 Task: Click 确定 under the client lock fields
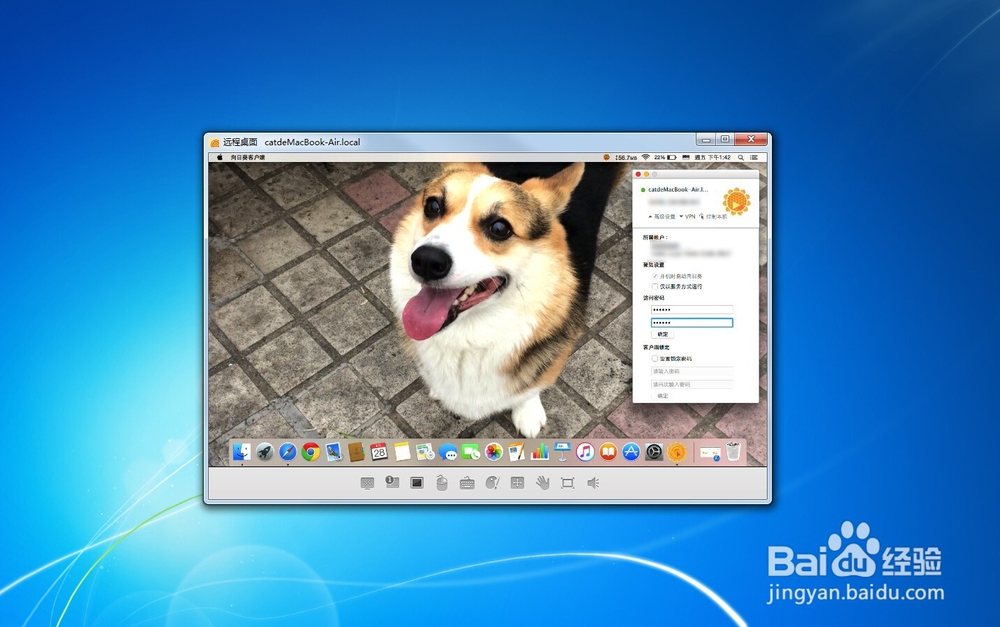point(663,395)
